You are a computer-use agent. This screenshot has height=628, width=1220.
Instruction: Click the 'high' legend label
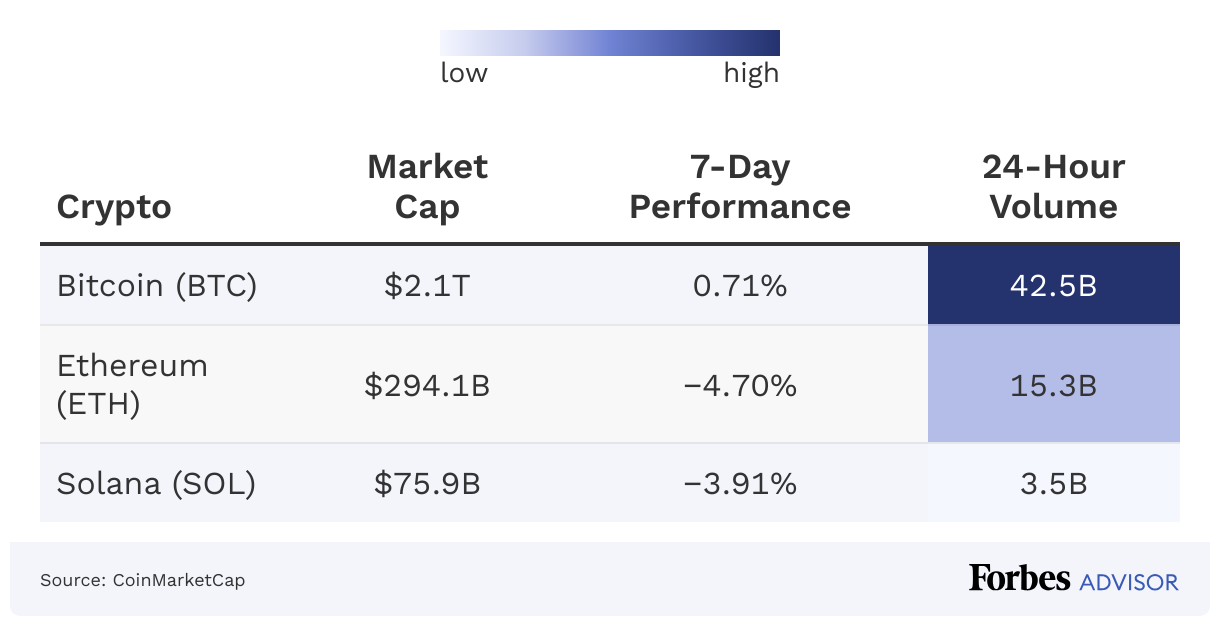(751, 73)
